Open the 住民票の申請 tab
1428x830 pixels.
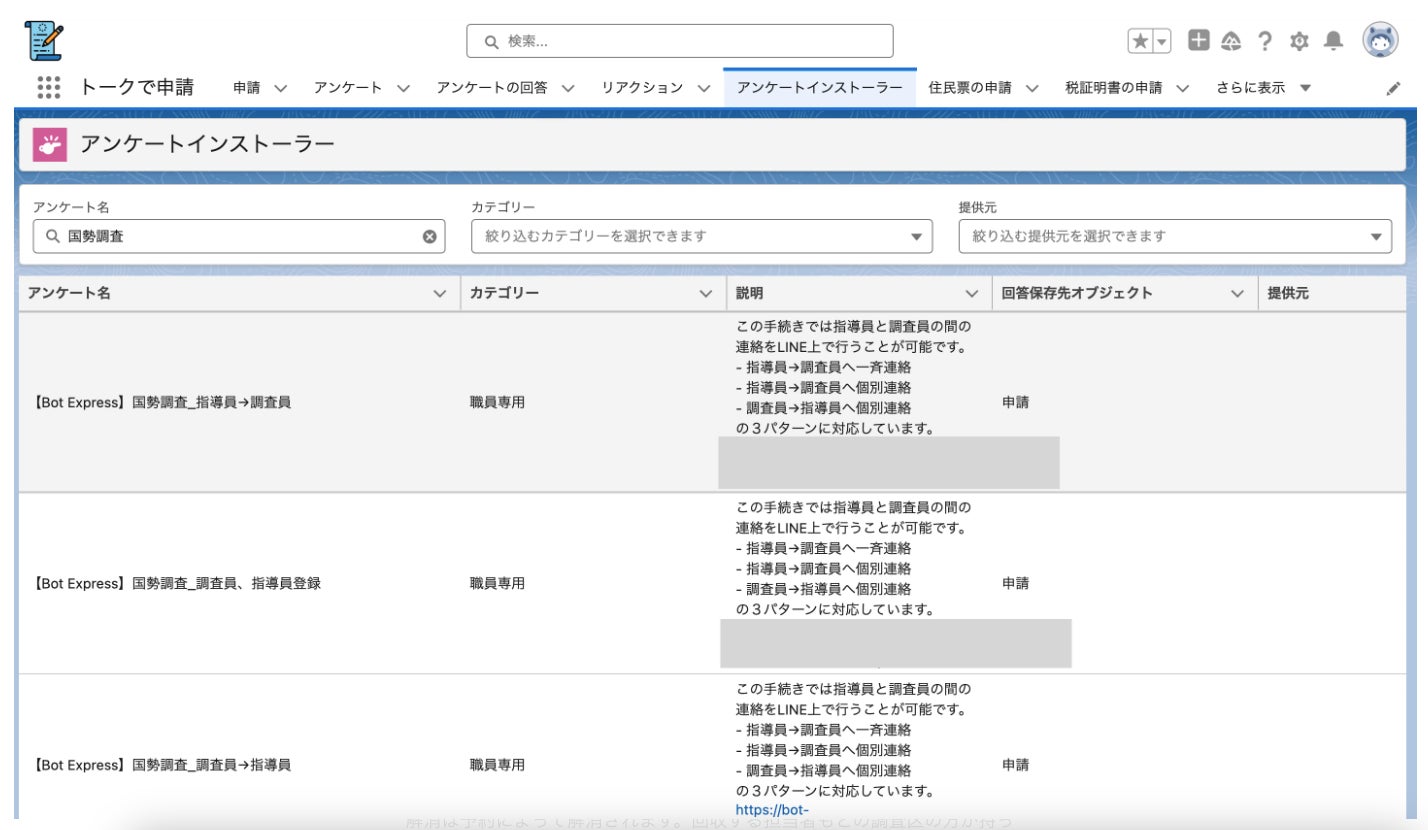[x=970, y=87]
